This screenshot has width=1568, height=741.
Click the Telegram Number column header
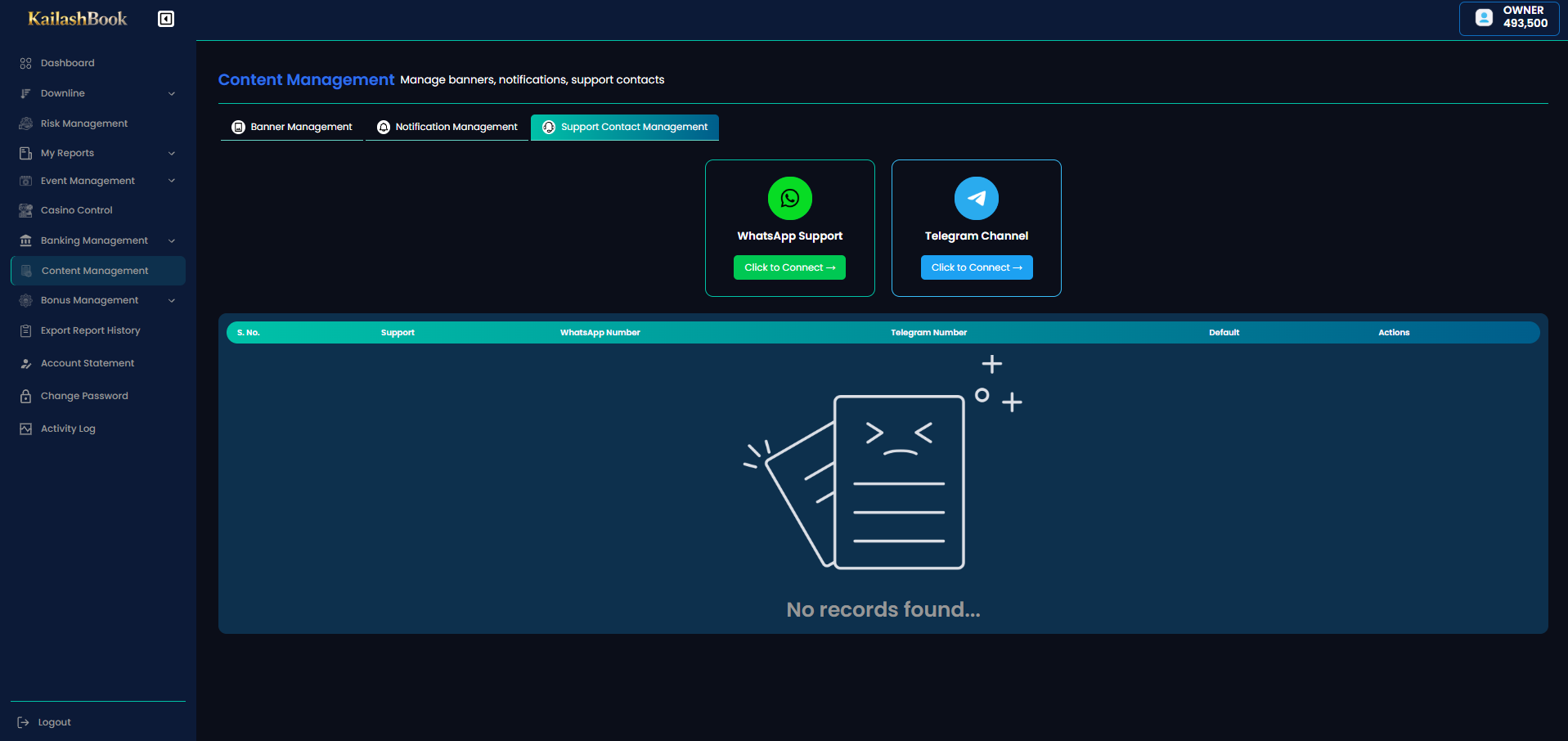point(928,333)
